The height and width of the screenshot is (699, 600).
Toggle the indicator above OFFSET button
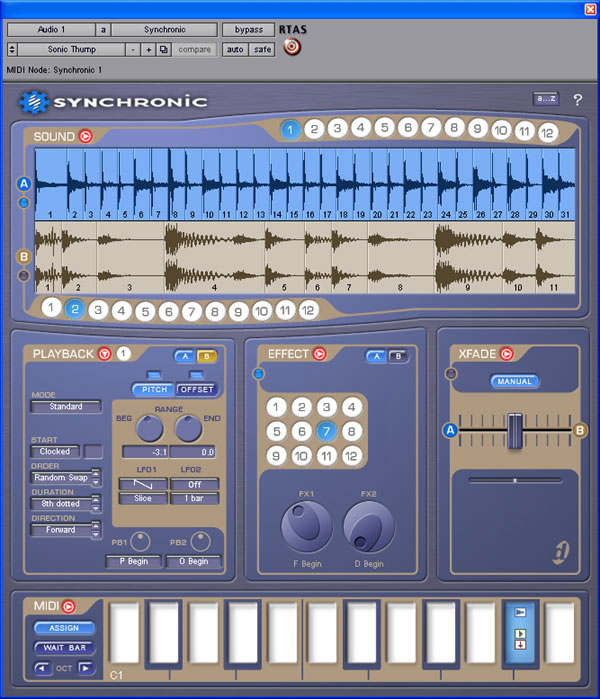[x=197, y=374]
